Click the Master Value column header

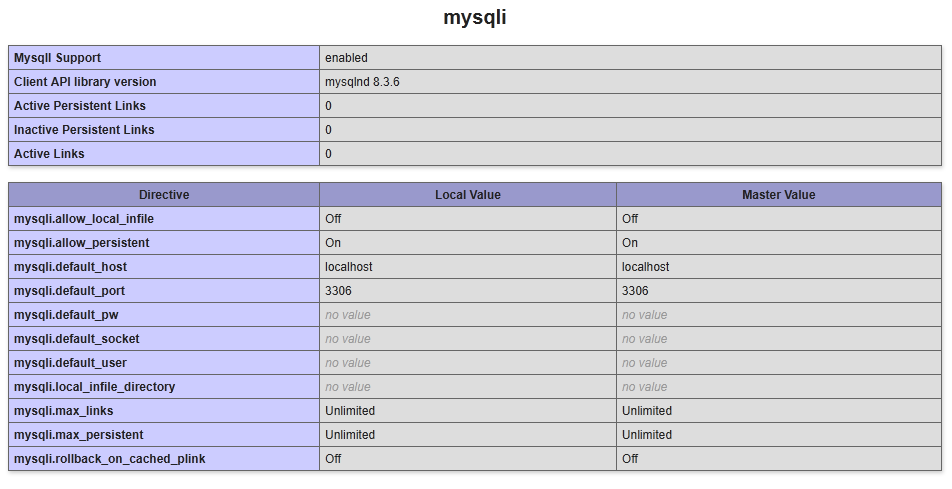[x=778, y=195]
